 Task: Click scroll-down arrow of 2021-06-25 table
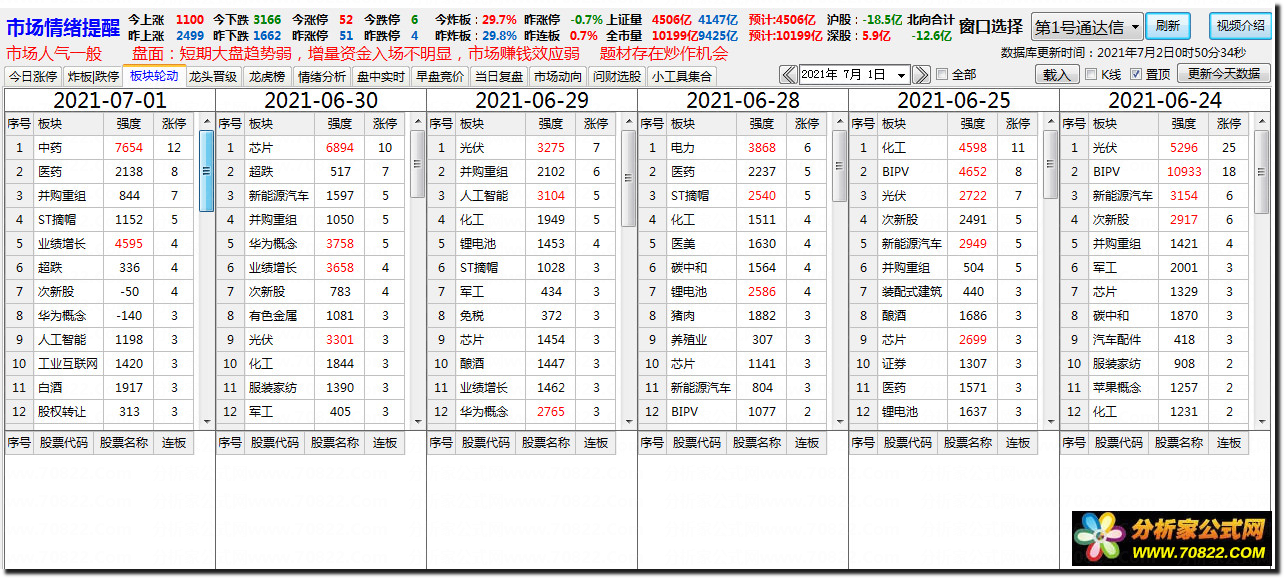tap(1051, 422)
